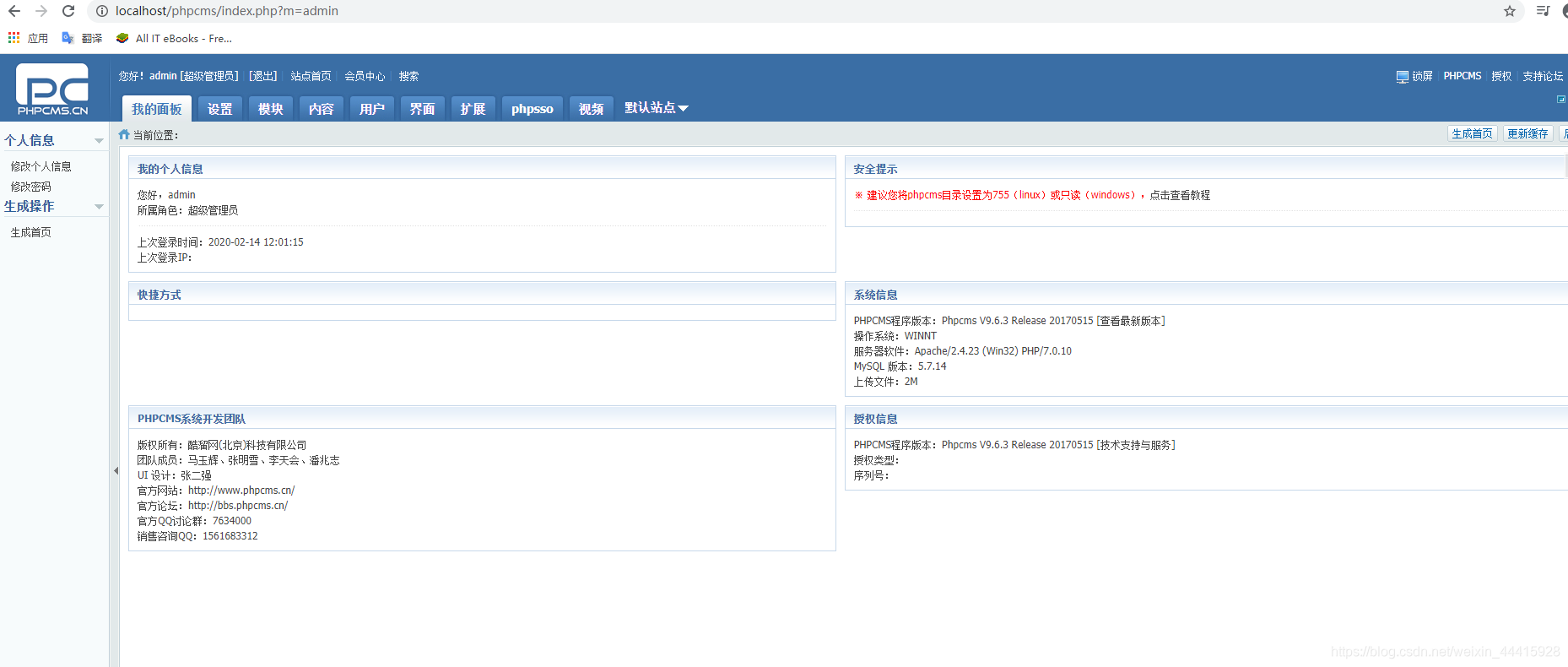Open the 授权 header link

(x=1501, y=76)
